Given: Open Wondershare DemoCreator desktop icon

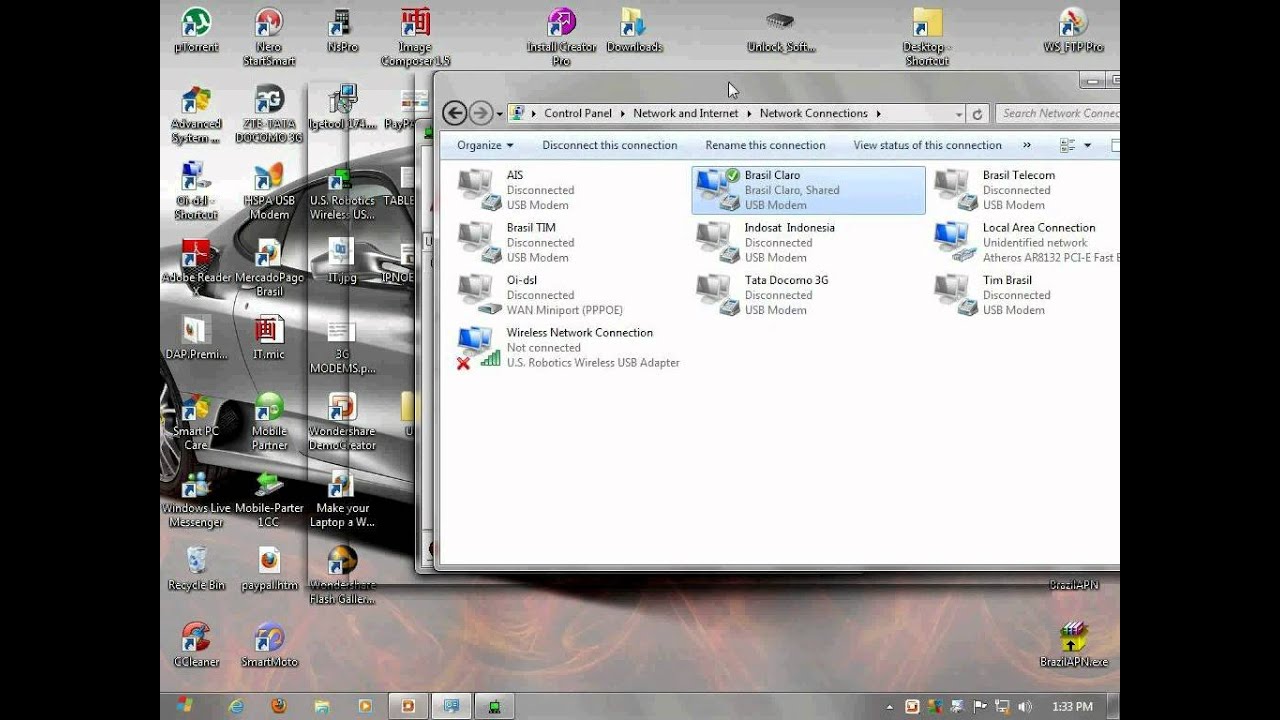Looking at the screenshot, I should 342,422.
